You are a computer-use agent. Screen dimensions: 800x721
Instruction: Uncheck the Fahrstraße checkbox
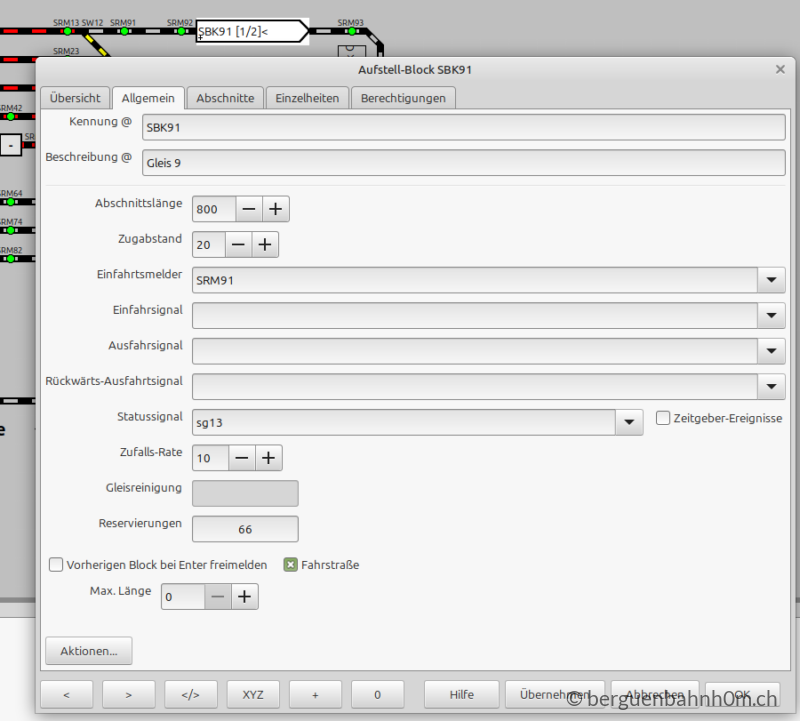(x=290, y=565)
